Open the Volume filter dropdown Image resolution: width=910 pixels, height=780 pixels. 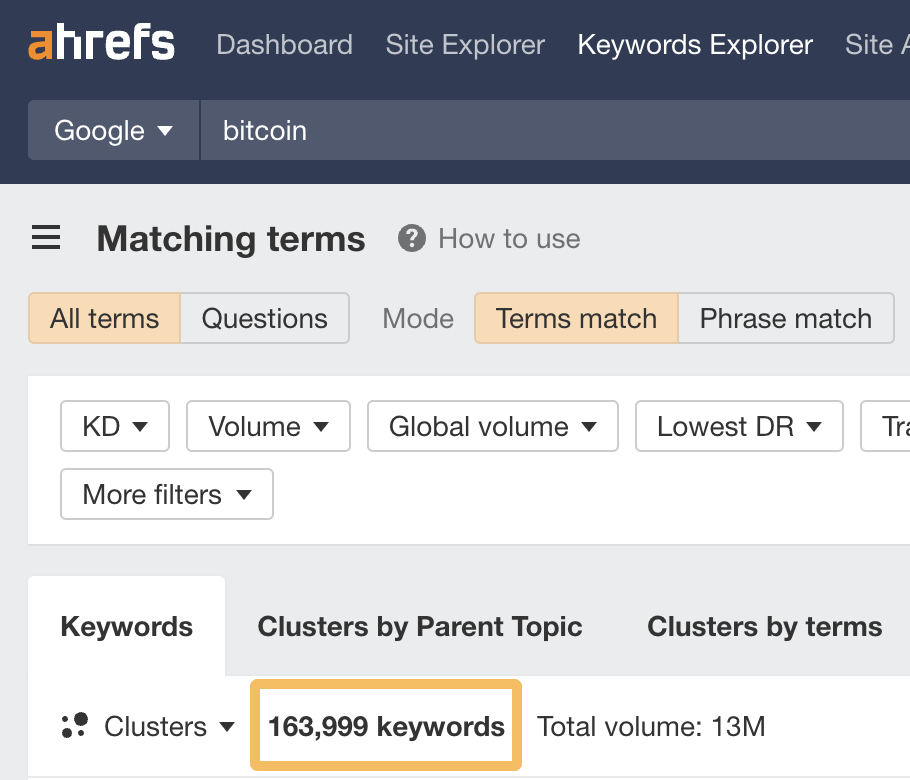click(268, 427)
